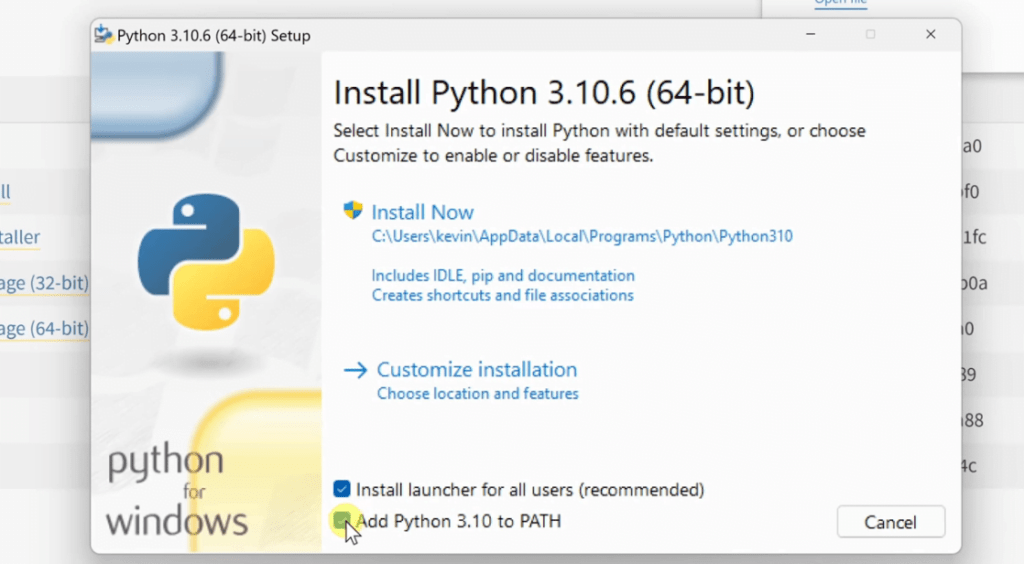
Task: Close the Python 3.10.6 Setup dialog
Action: pyautogui.click(x=930, y=35)
